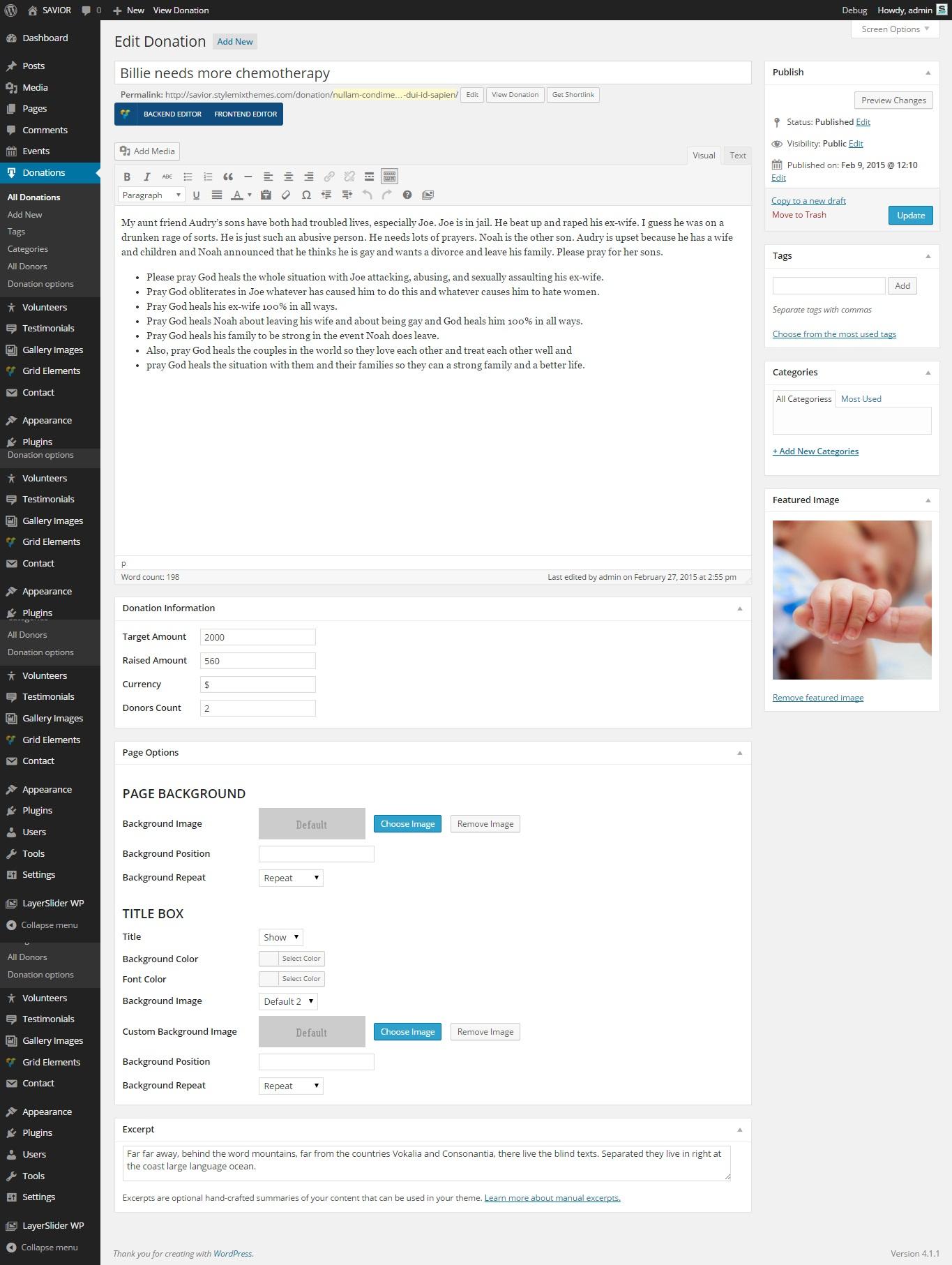
Task: Insert special character omega
Action: (x=306, y=195)
